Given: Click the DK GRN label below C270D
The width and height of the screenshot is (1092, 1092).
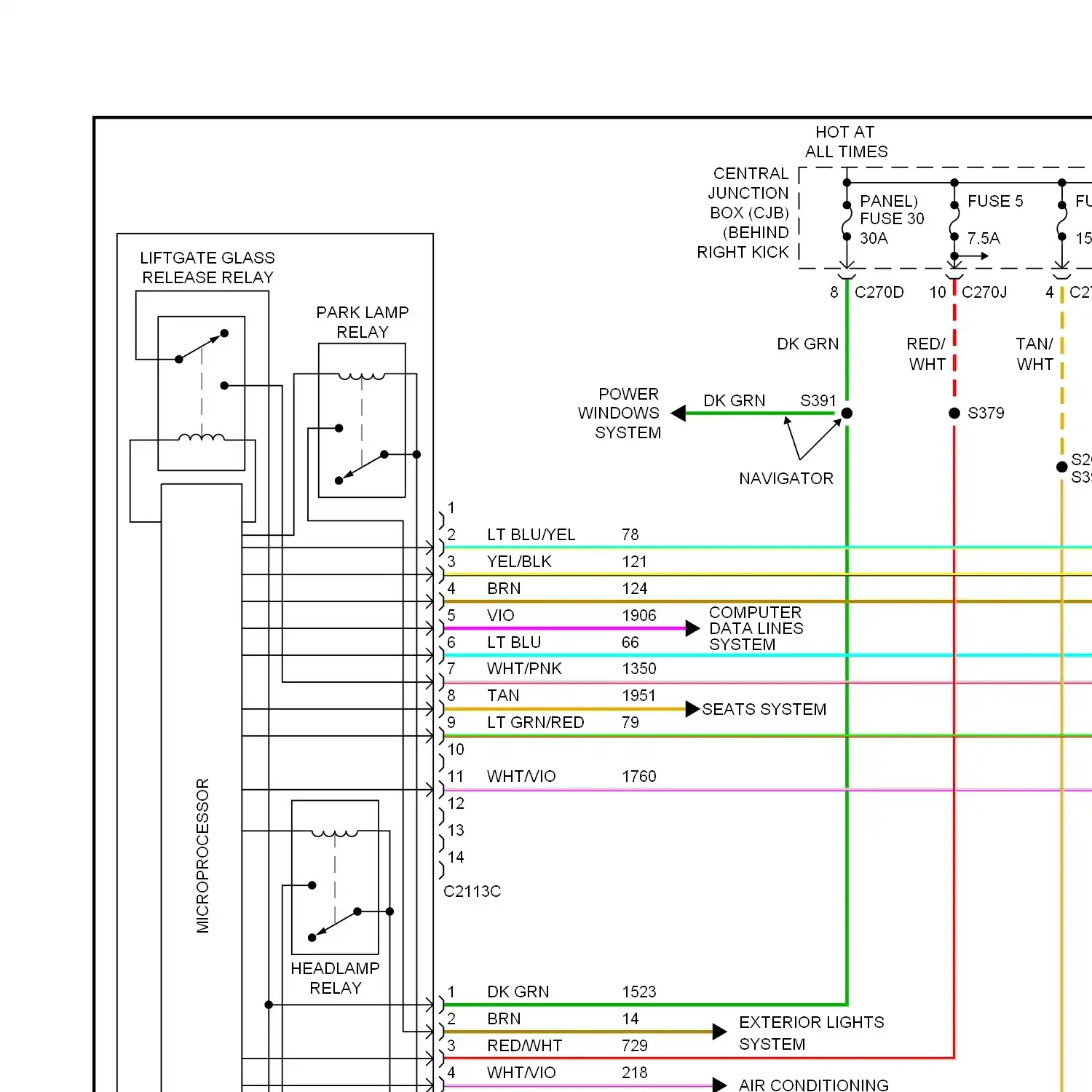Looking at the screenshot, I should [808, 344].
